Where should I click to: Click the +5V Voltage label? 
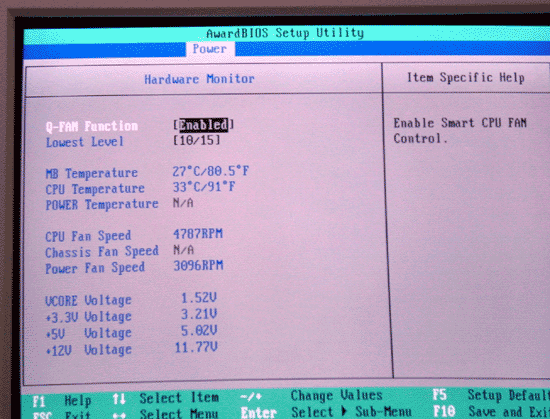pyautogui.click(x=88, y=333)
